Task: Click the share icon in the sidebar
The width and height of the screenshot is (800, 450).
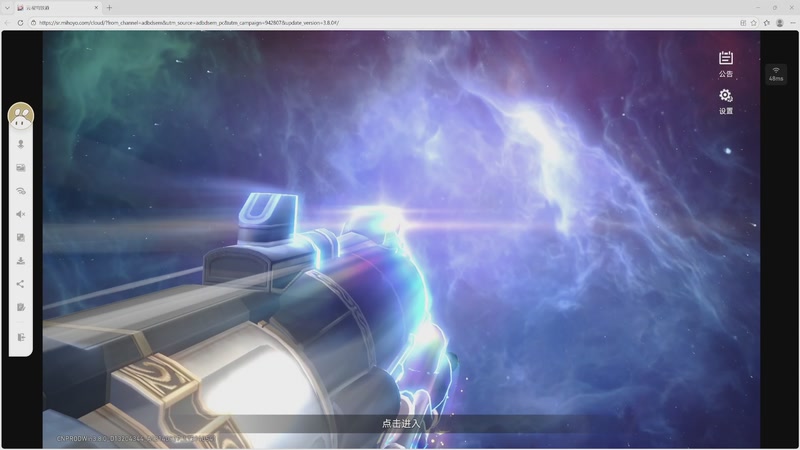Action: pos(21,284)
